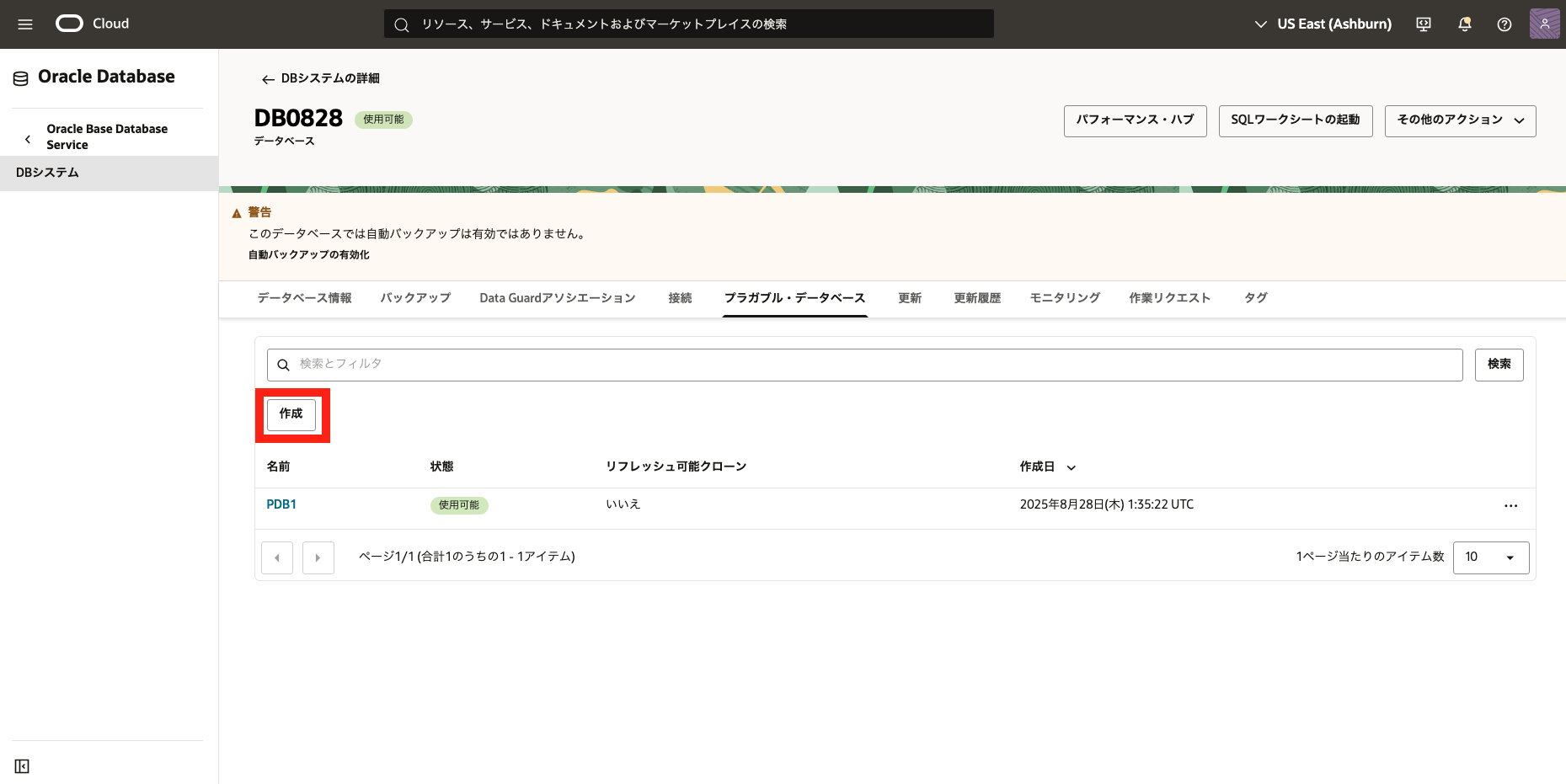Click the 検索とフィルタ search field
The width and height of the screenshot is (1566, 784).
(x=864, y=365)
